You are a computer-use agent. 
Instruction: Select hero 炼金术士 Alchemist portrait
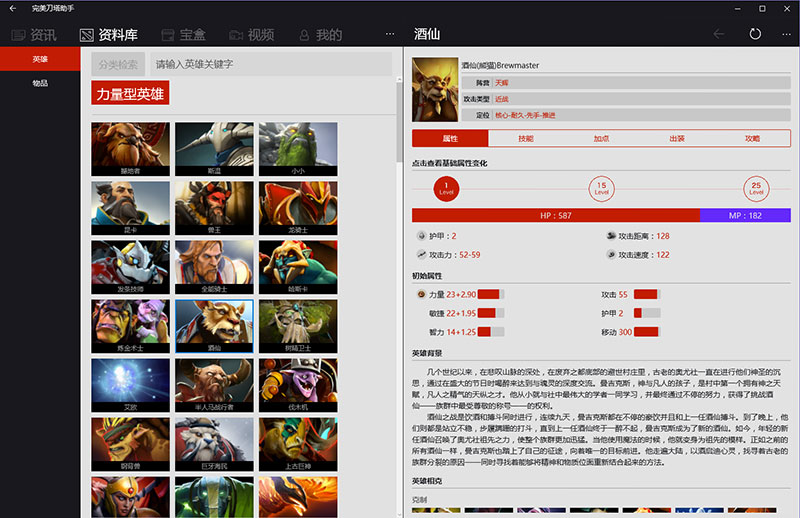pyautogui.click(x=131, y=327)
